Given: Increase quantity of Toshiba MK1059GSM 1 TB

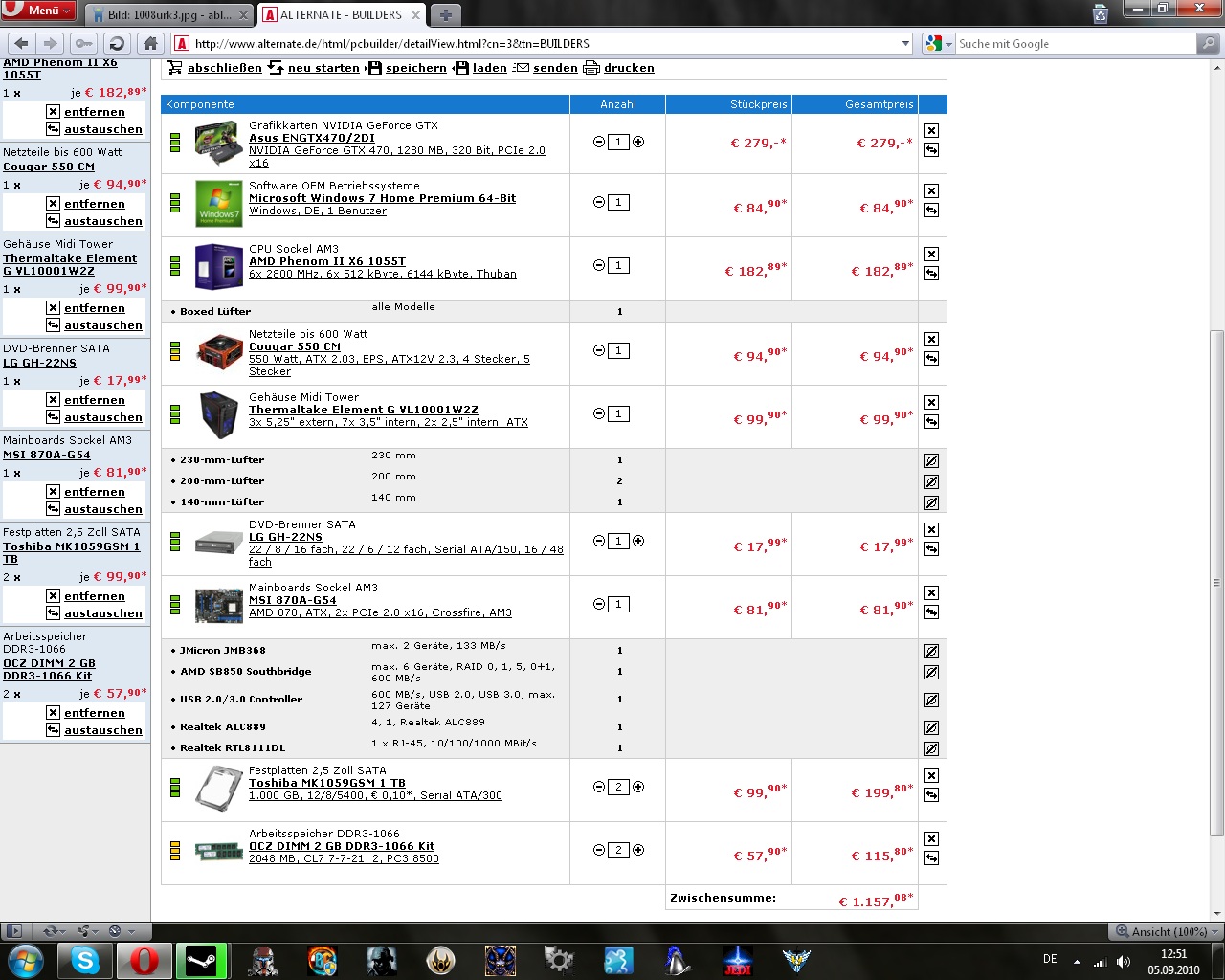Looking at the screenshot, I should 638,787.
